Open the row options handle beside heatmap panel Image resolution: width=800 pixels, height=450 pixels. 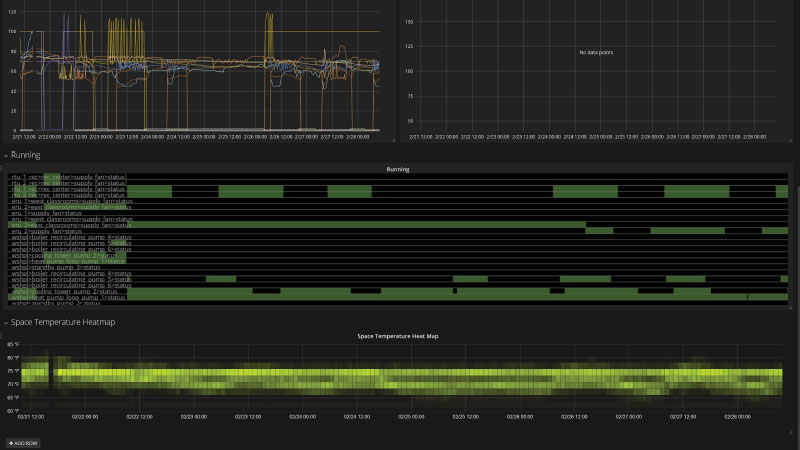(x=2, y=335)
